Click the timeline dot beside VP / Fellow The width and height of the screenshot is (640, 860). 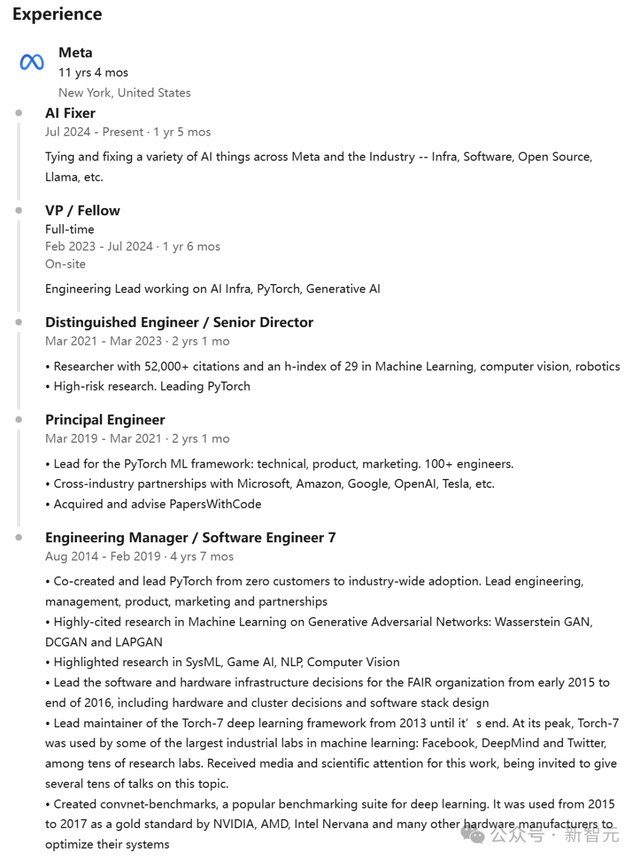pos(19,210)
